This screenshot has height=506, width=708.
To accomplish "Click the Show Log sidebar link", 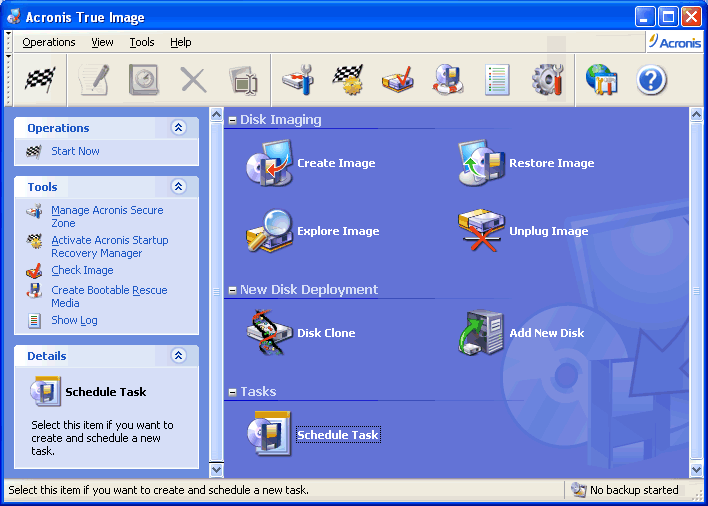I will [74, 320].
